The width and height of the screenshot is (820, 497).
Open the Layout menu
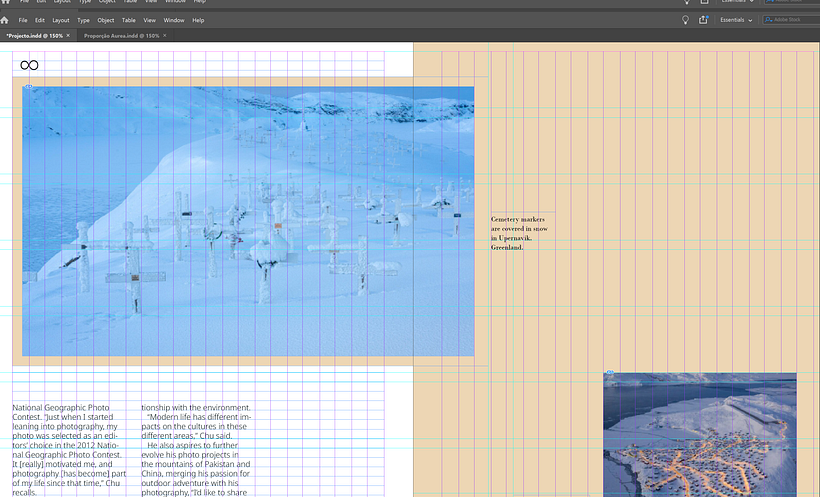point(61,20)
